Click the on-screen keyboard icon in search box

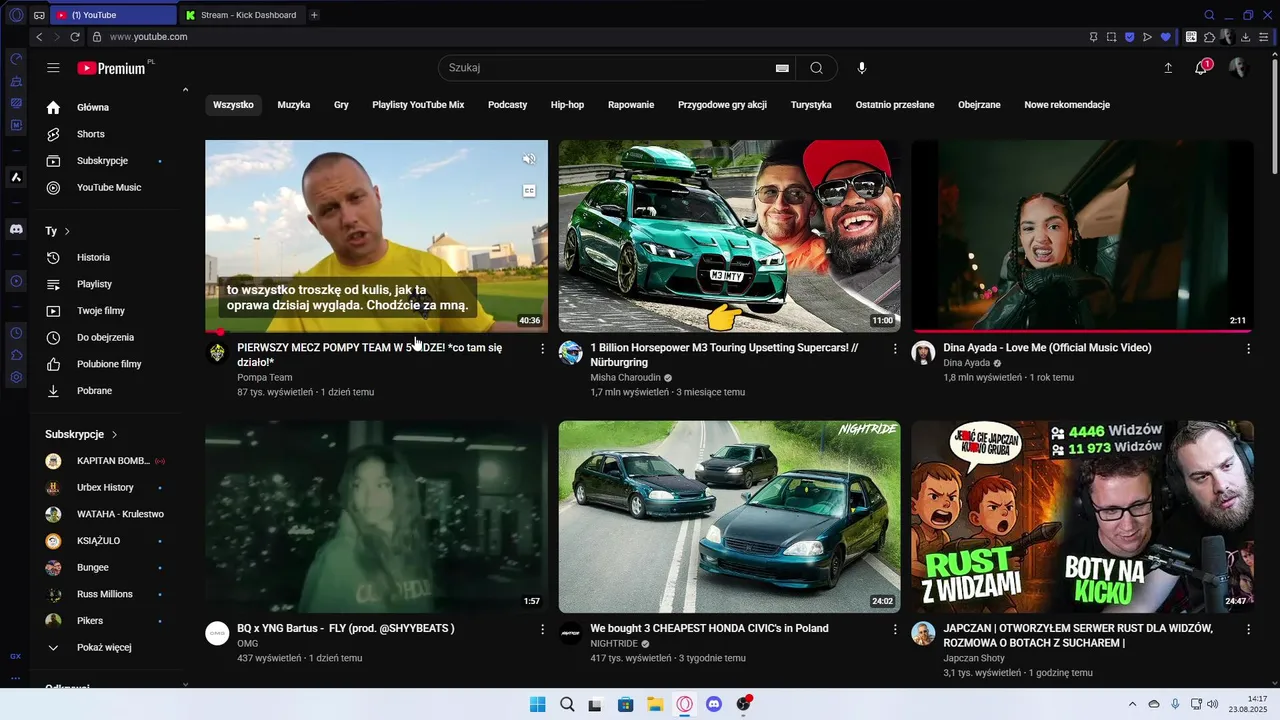782,68
